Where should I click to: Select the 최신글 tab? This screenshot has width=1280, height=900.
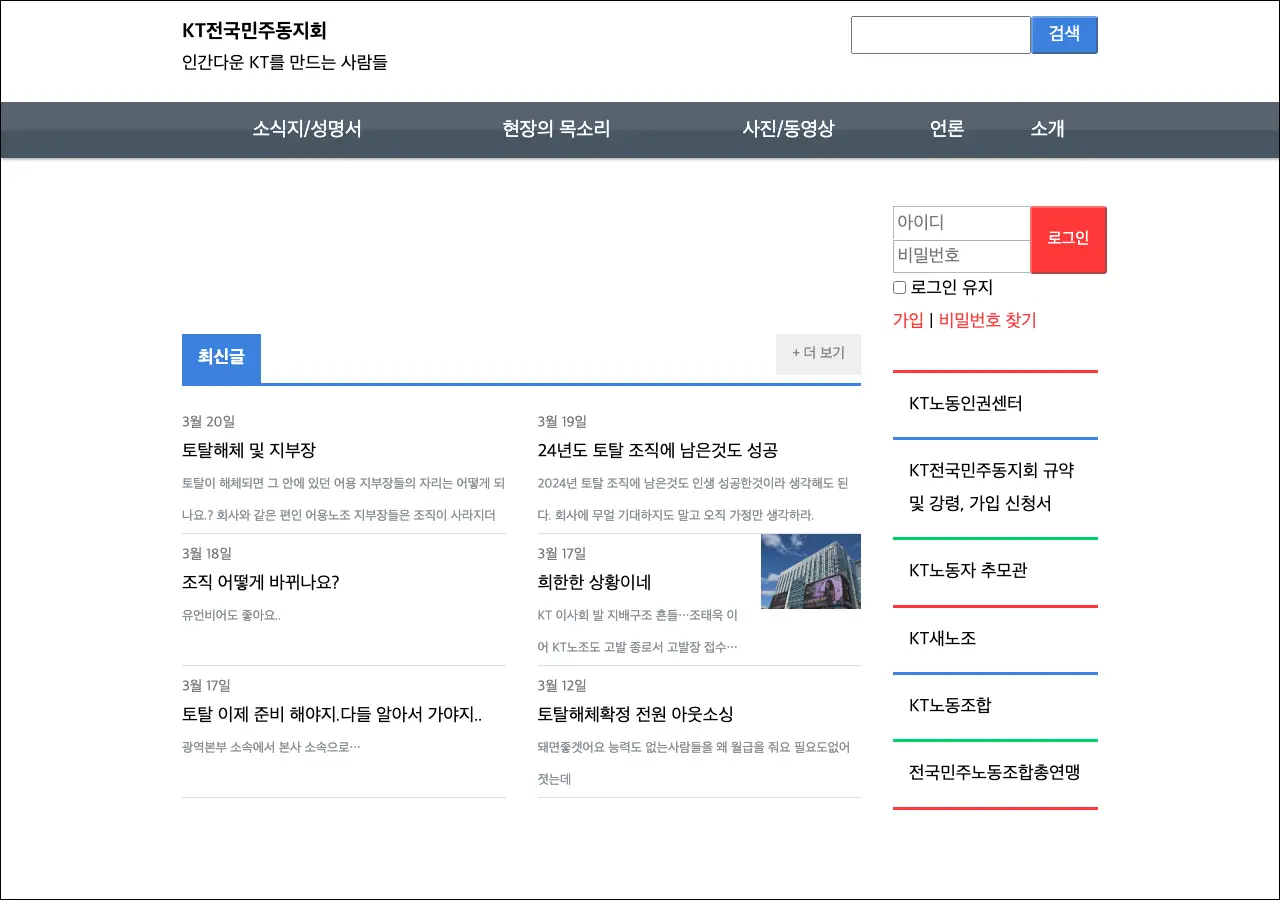click(221, 357)
